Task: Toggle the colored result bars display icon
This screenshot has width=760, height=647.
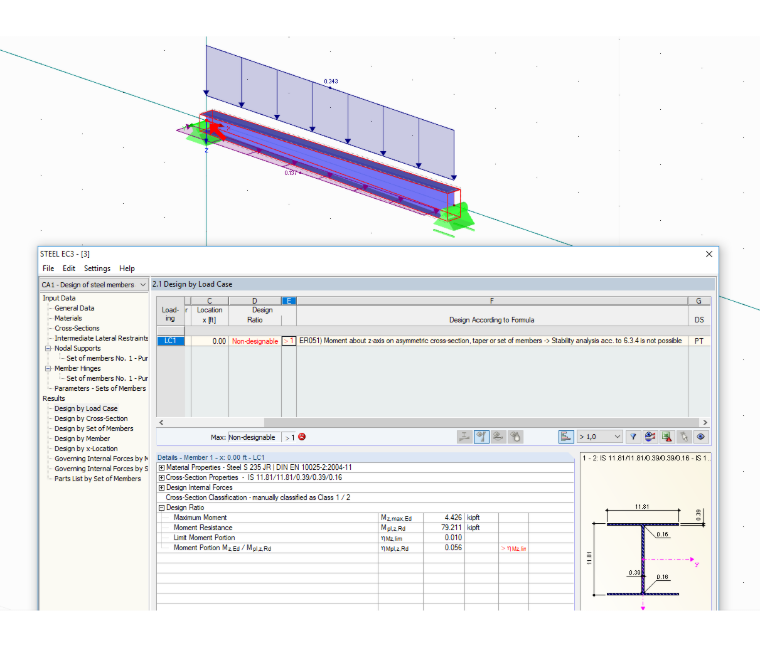Action: click(x=566, y=437)
